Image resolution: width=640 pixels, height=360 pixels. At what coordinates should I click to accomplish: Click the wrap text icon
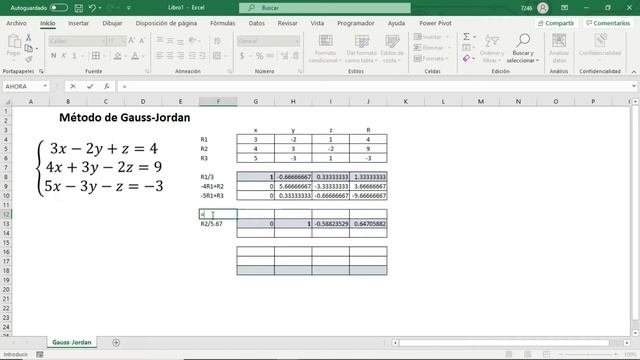[x=217, y=41]
